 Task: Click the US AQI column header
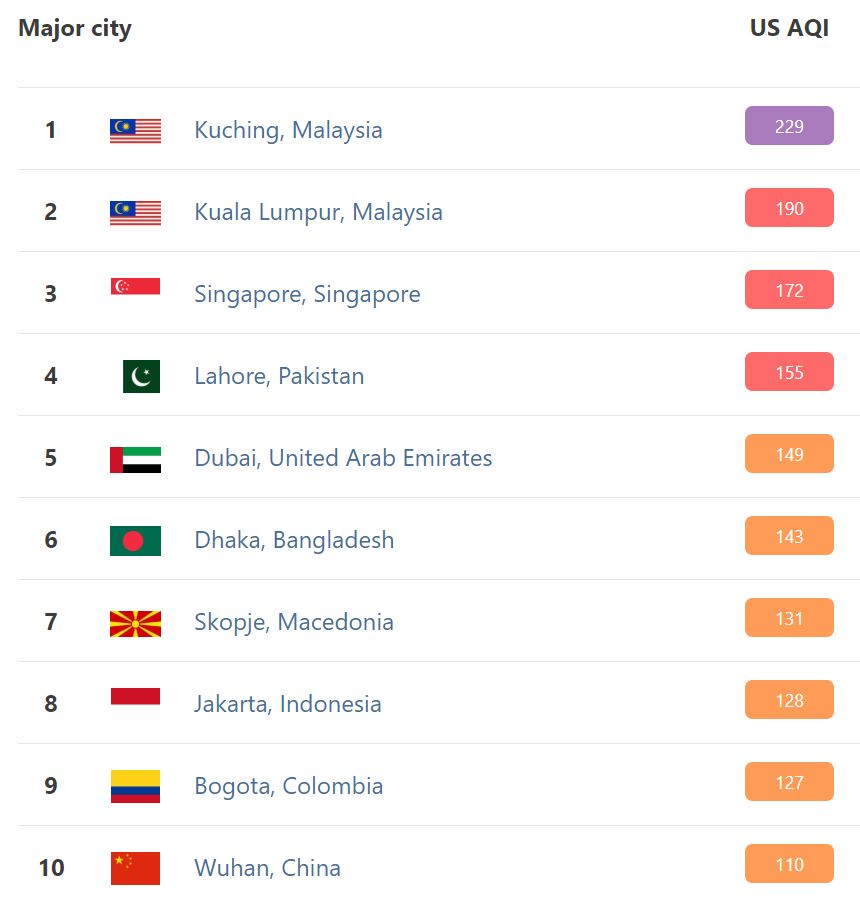coord(789,28)
